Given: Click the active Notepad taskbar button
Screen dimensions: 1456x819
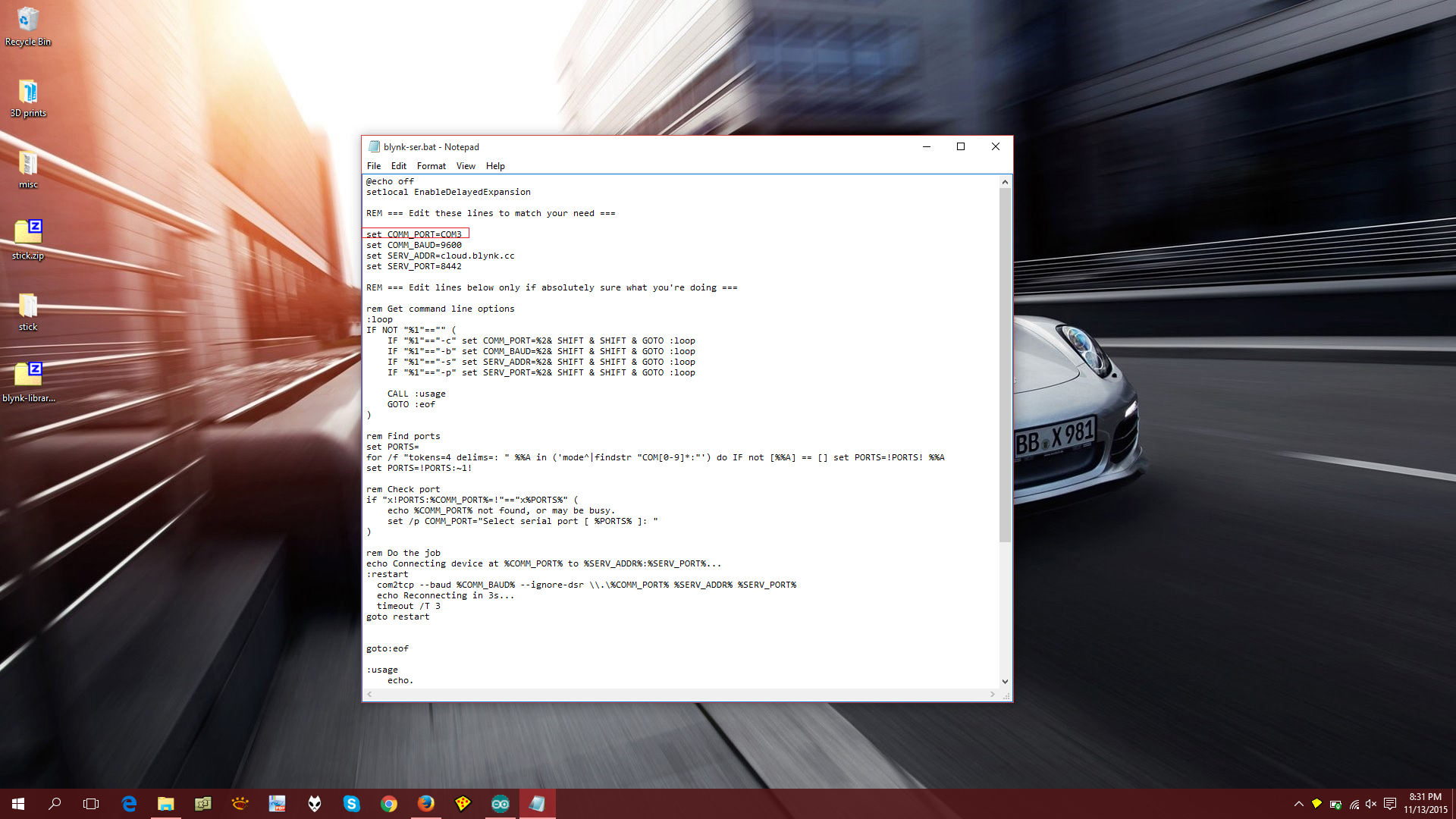Looking at the screenshot, I should pos(537,804).
